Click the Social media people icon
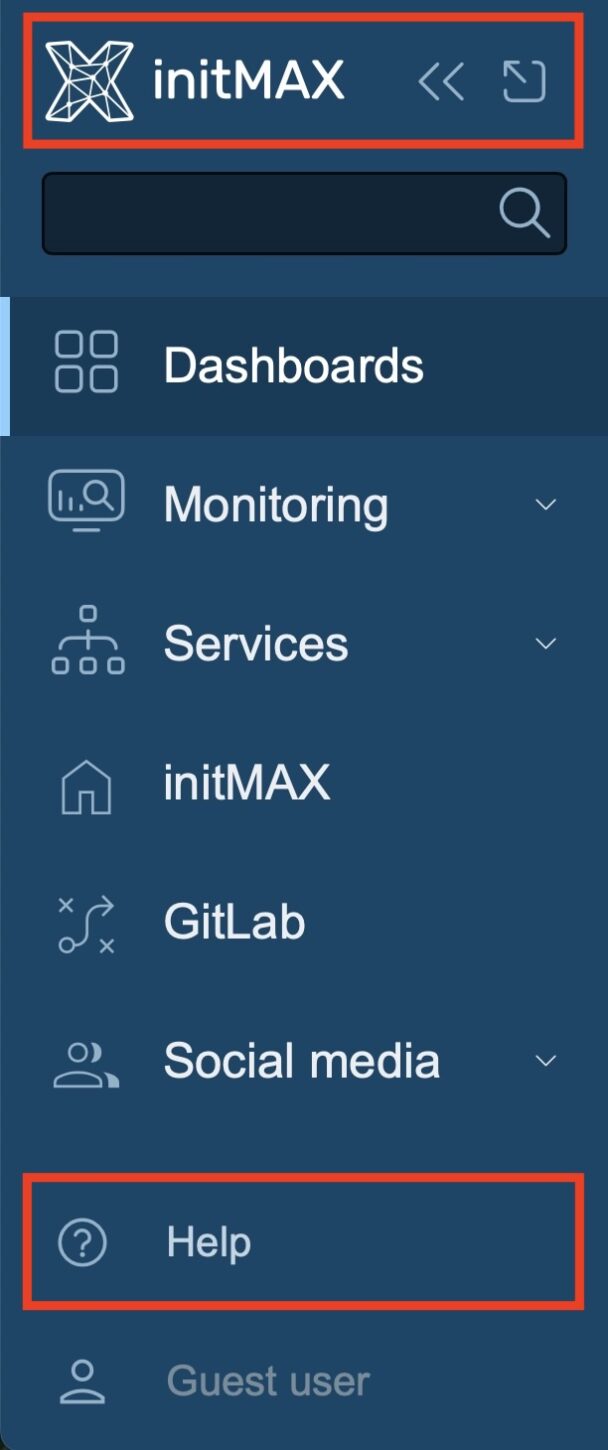The height and width of the screenshot is (1450, 608). (x=85, y=1061)
